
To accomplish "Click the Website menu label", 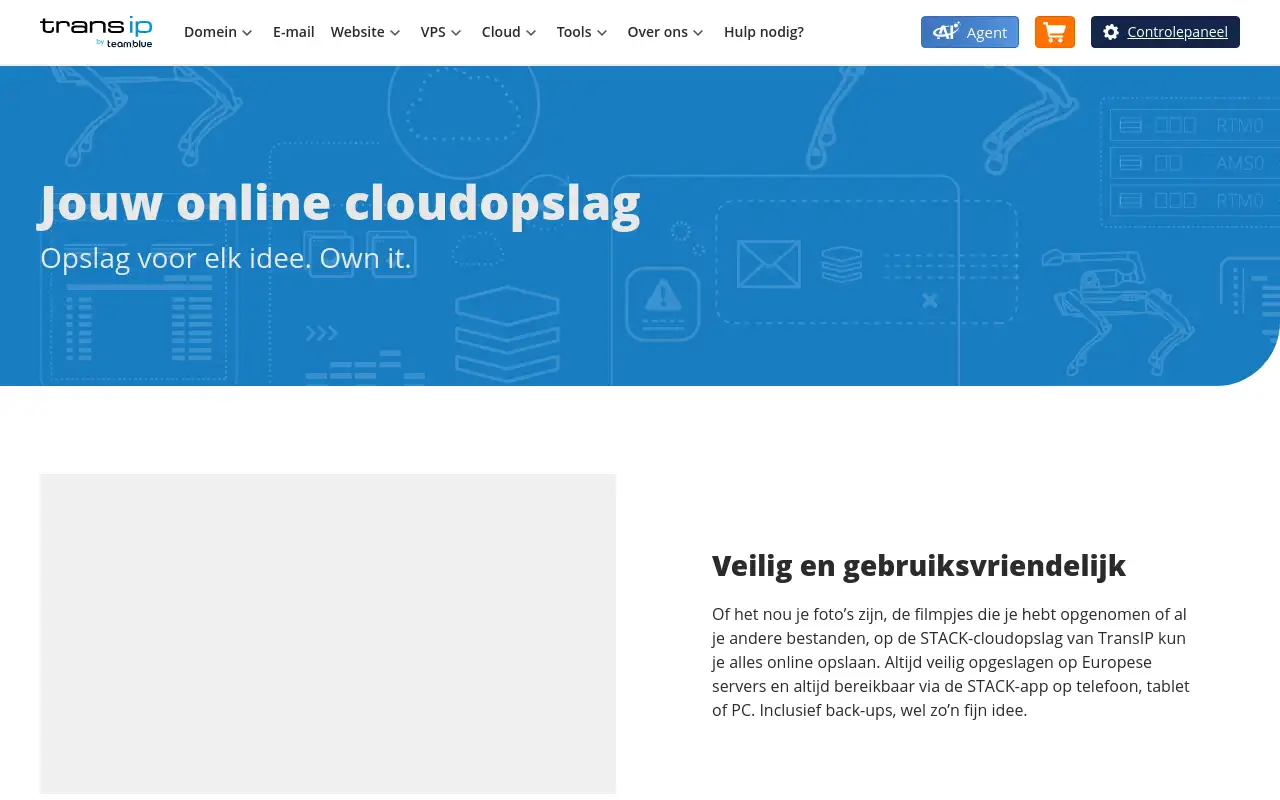I will (358, 32).
